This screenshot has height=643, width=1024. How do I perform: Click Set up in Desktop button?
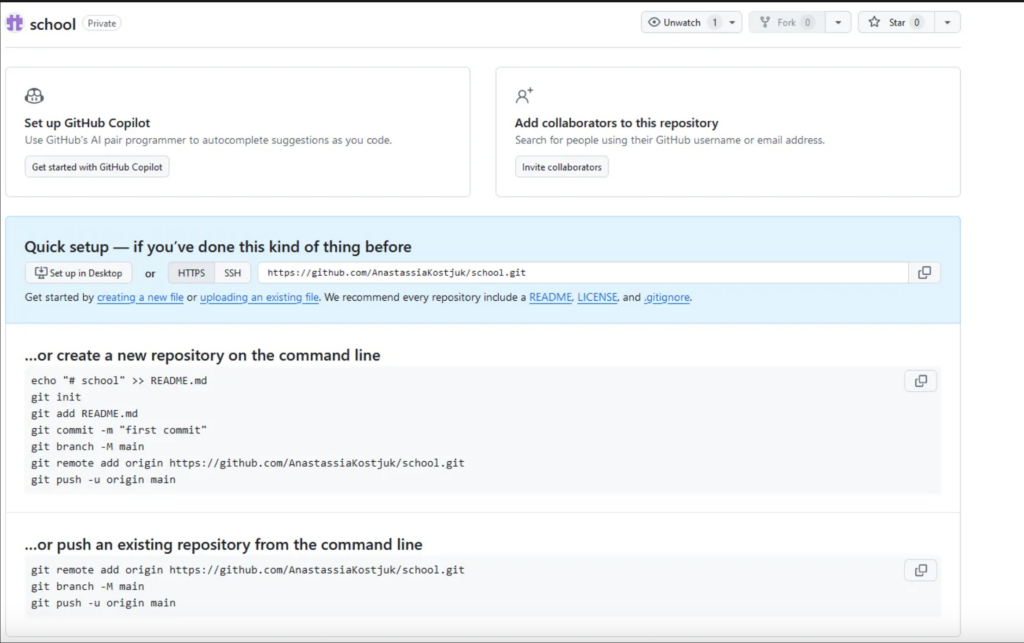(78, 273)
